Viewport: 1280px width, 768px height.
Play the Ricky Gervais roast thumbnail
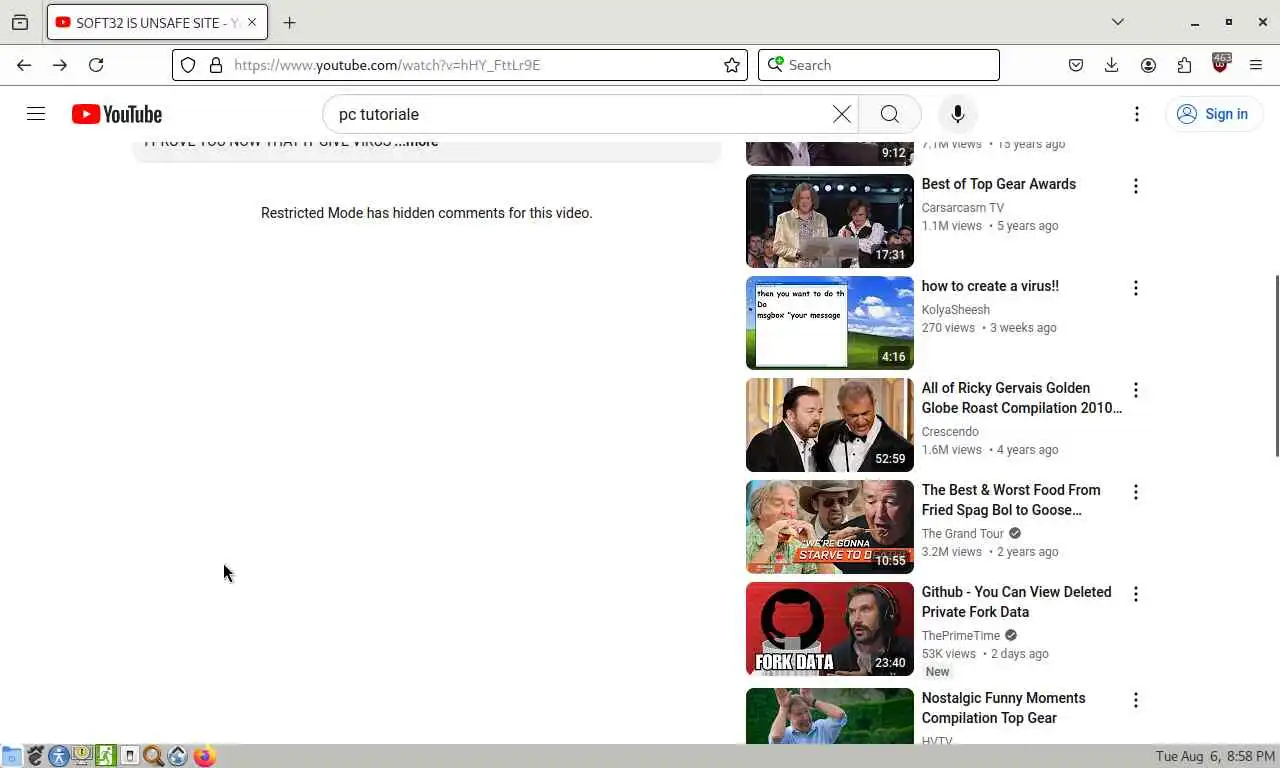pyautogui.click(x=830, y=425)
